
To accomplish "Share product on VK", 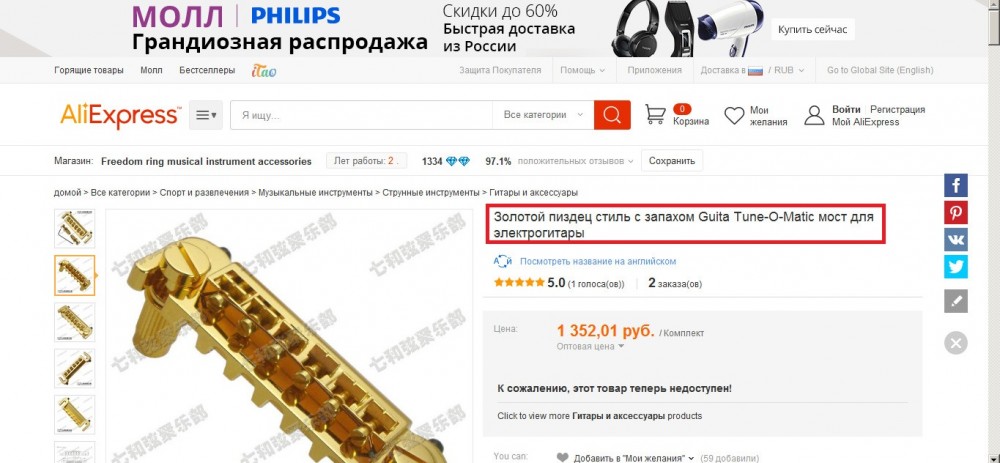I will (955, 240).
